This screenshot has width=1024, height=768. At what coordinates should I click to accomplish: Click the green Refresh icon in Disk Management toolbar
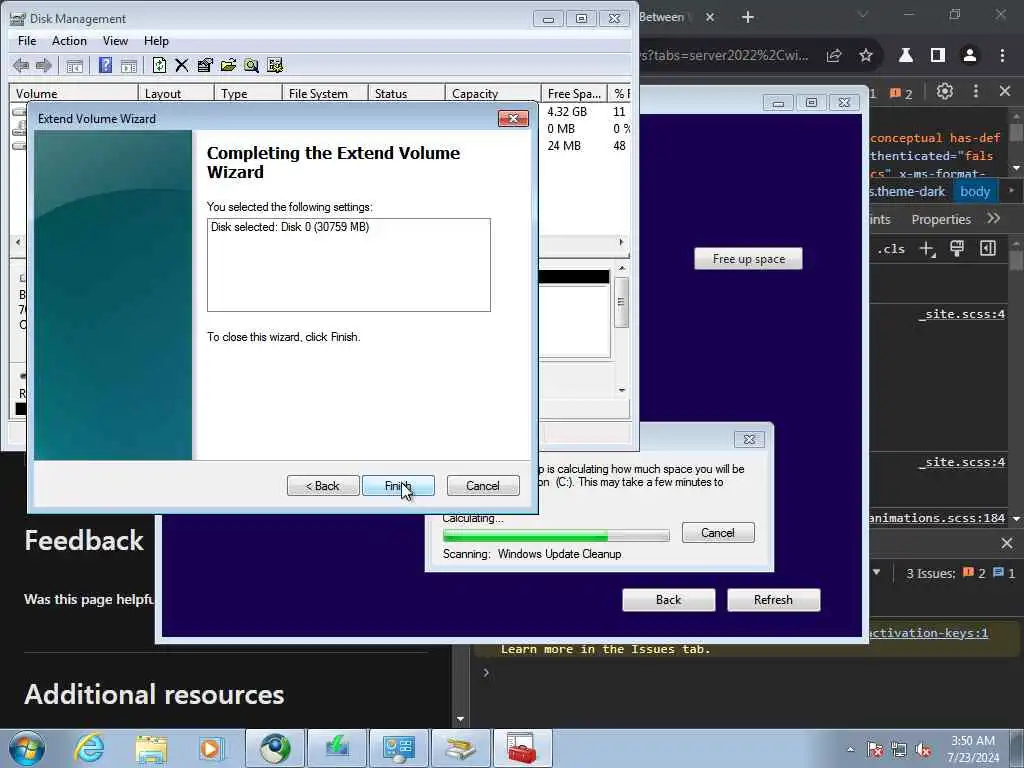tap(159, 65)
